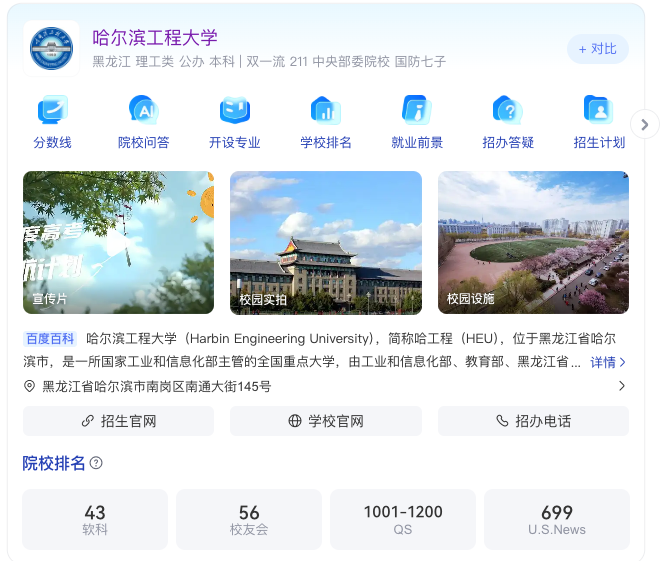Screen dimensions: 665x561
Task: Open the 校园实拍 campus photo thumbnail
Action: pos(326,243)
